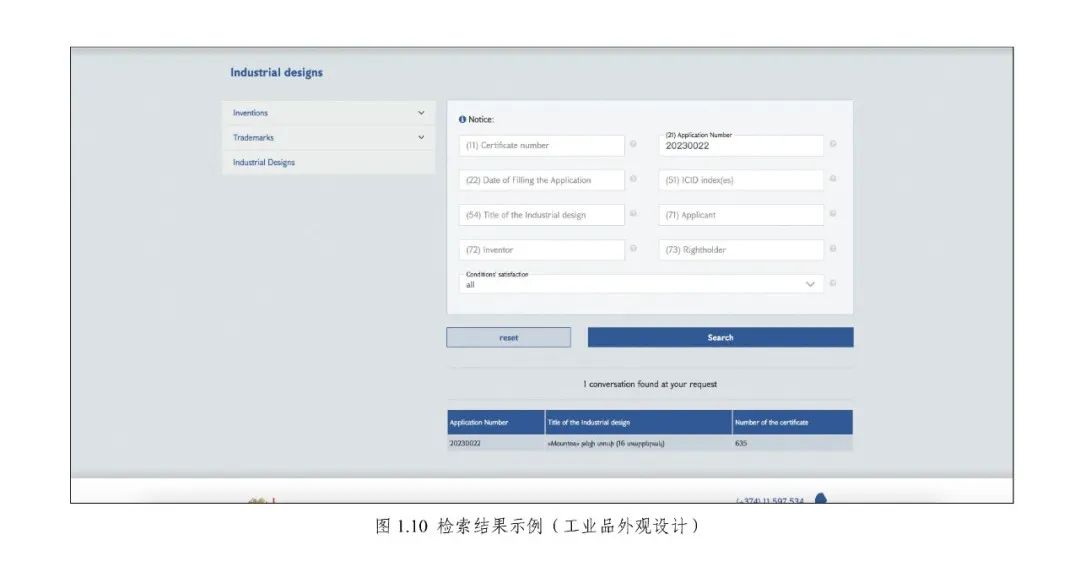The height and width of the screenshot is (579, 1080).
Task: Click the Applicant input field
Action: click(x=741, y=215)
